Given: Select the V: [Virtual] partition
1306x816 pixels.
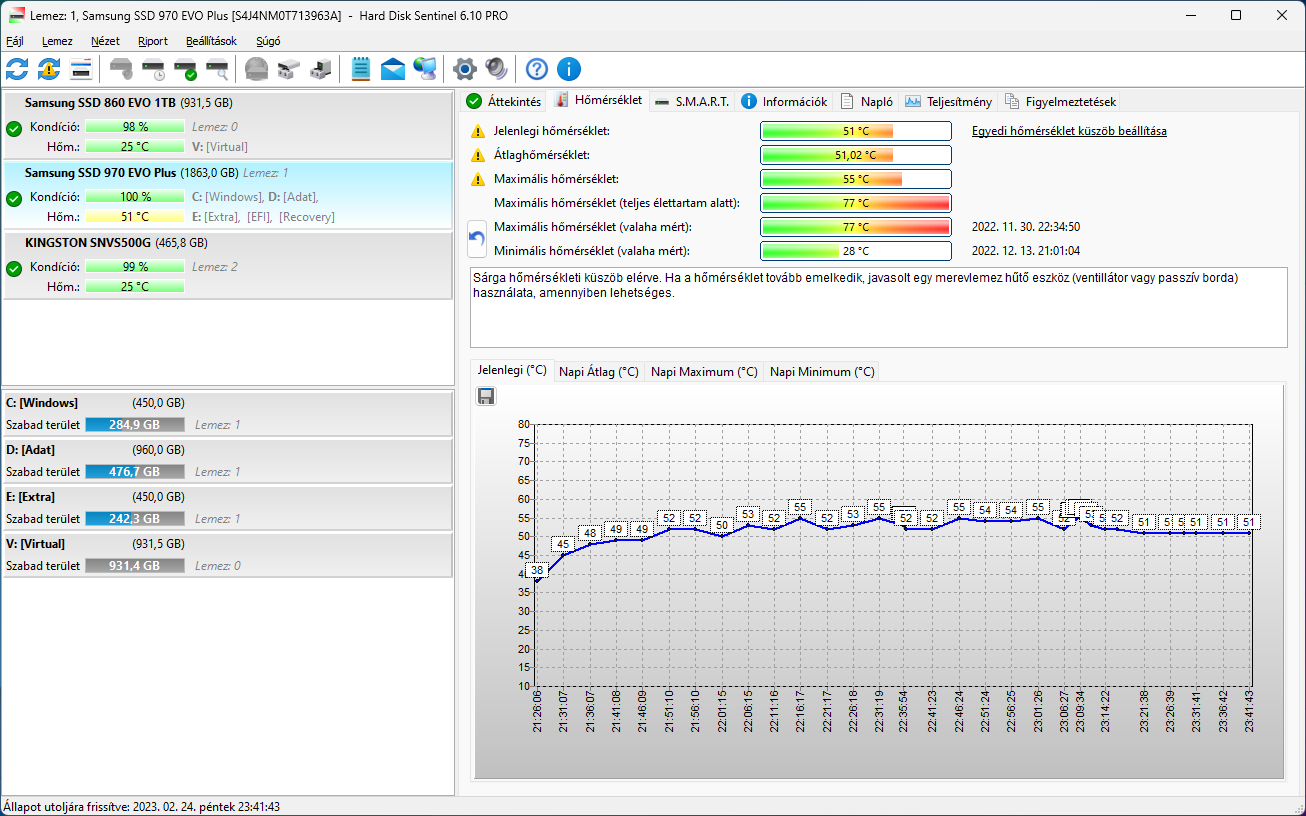Looking at the screenshot, I should 227,555.
